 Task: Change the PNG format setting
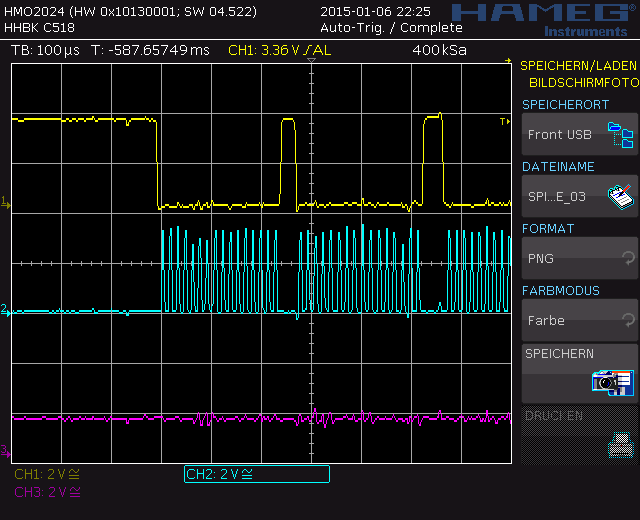(580, 258)
